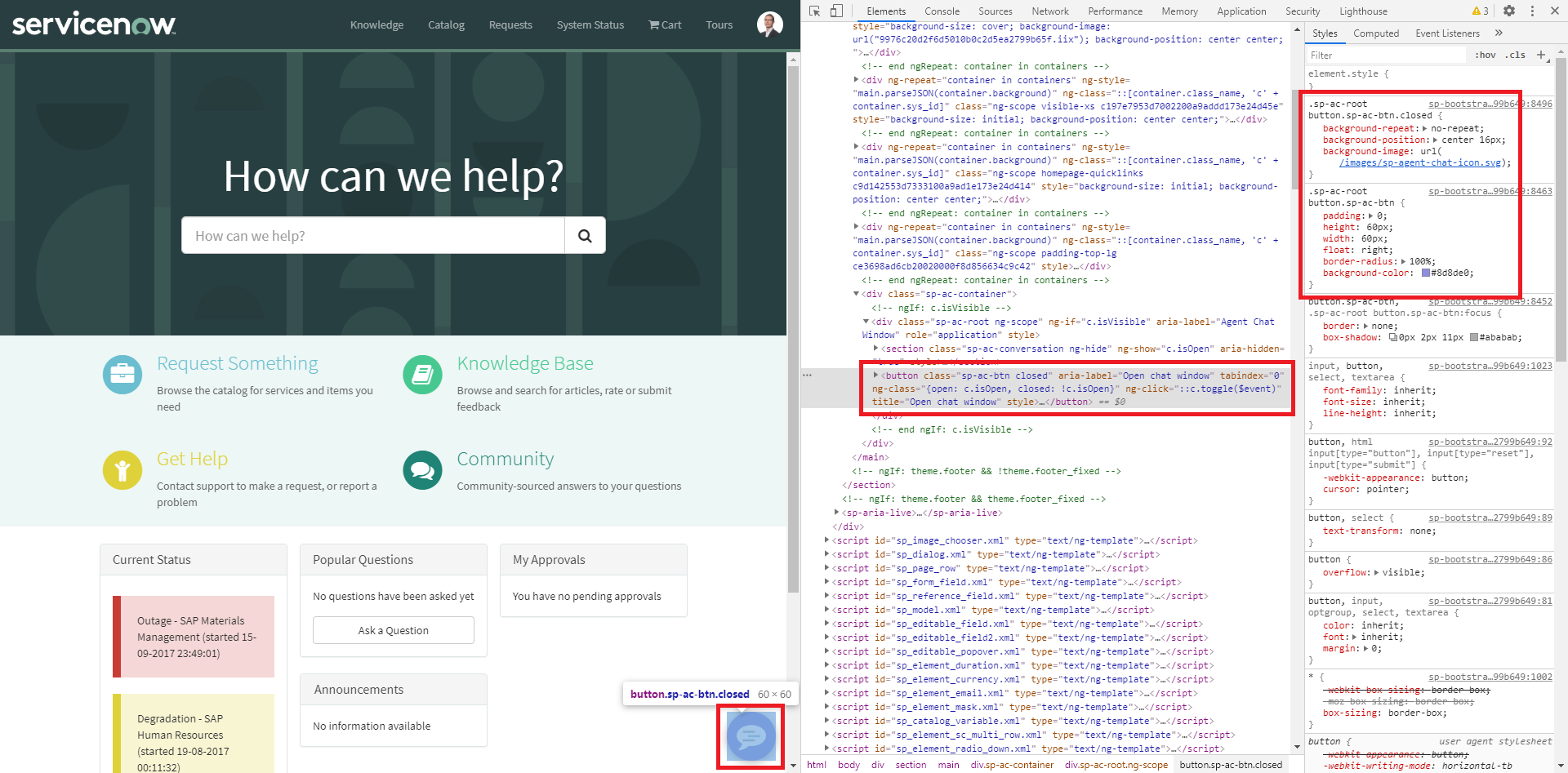Click the Request Something briefcase icon

(x=122, y=375)
